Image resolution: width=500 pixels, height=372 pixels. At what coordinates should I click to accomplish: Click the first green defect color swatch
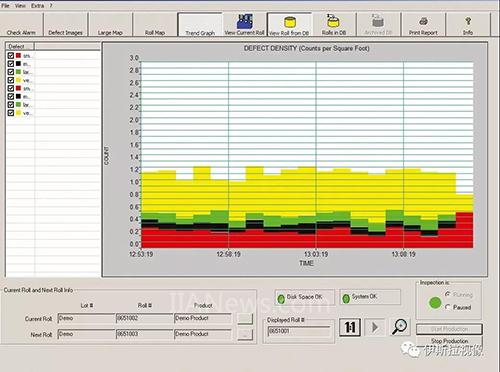[18, 72]
